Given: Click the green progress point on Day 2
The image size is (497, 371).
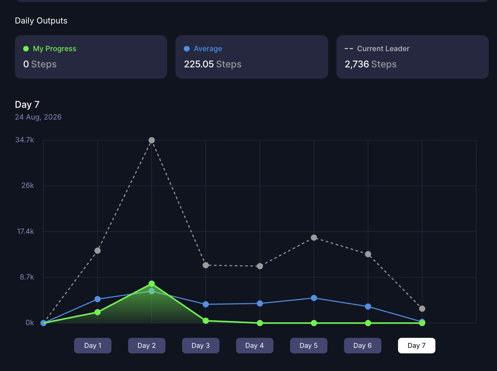Looking at the screenshot, I should pos(152,284).
